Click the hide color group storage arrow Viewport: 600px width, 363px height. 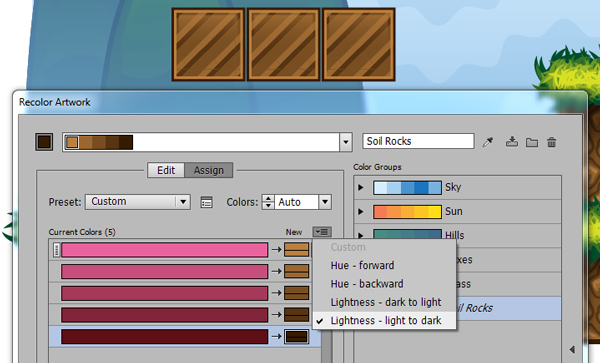pos(572,349)
